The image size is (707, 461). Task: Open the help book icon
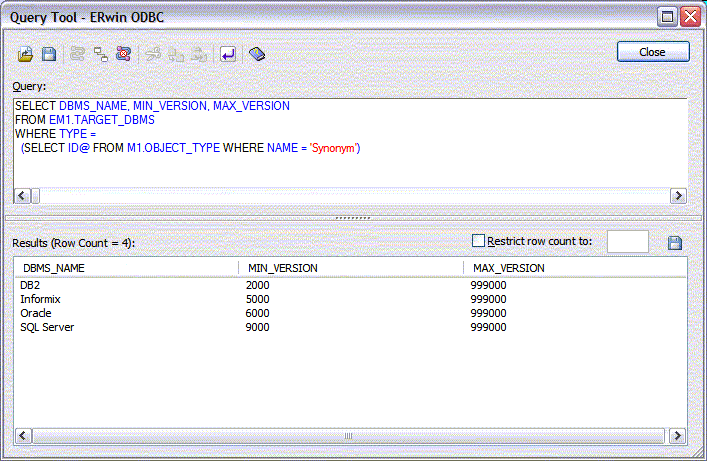point(257,55)
